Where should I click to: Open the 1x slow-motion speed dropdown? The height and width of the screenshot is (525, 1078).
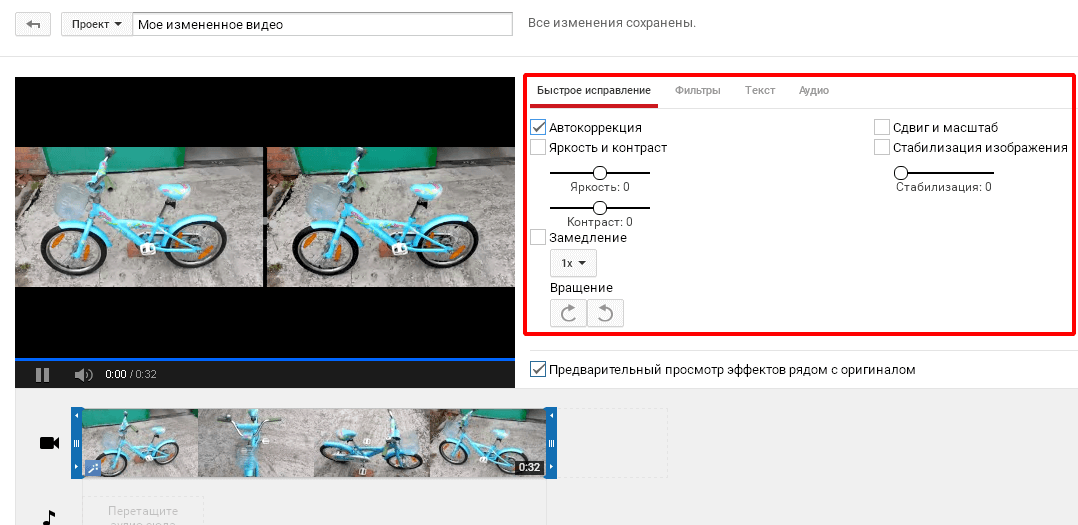pyautogui.click(x=573, y=263)
